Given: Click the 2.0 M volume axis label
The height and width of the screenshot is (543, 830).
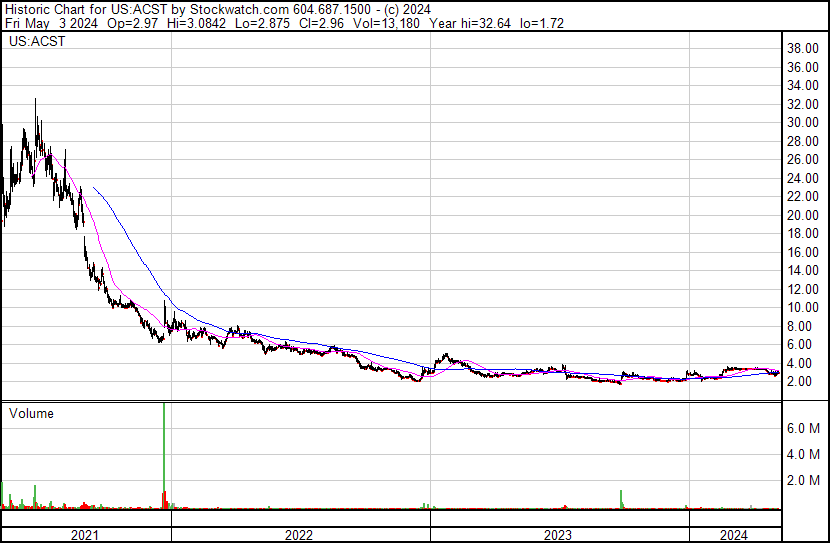Looking at the screenshot, I should point(804,480).
